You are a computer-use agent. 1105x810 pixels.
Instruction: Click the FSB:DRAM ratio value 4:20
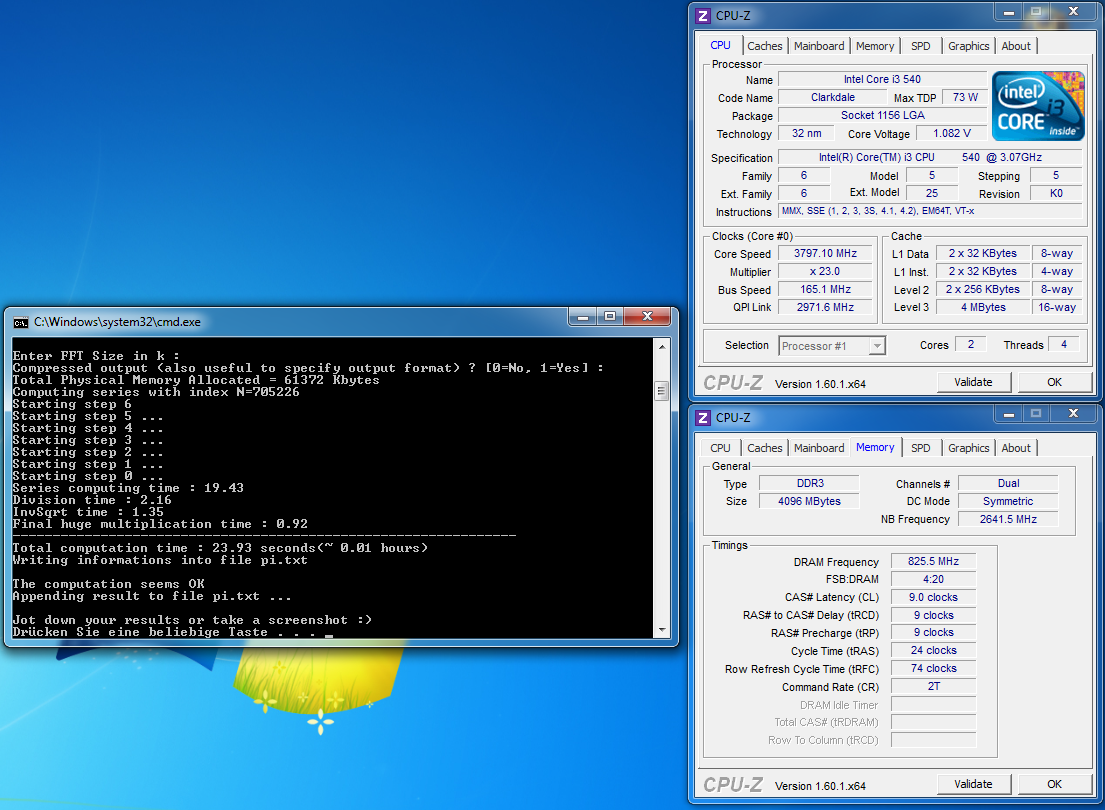tap(933, 579)
